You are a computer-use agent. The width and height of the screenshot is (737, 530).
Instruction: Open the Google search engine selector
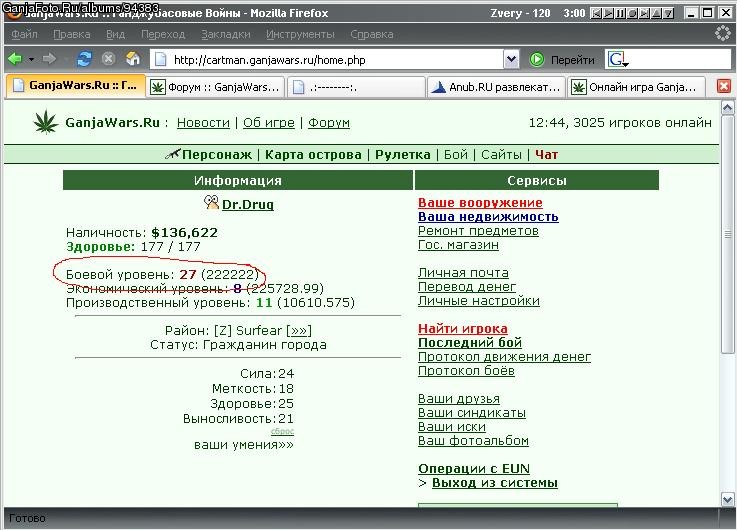click(618, 60)
